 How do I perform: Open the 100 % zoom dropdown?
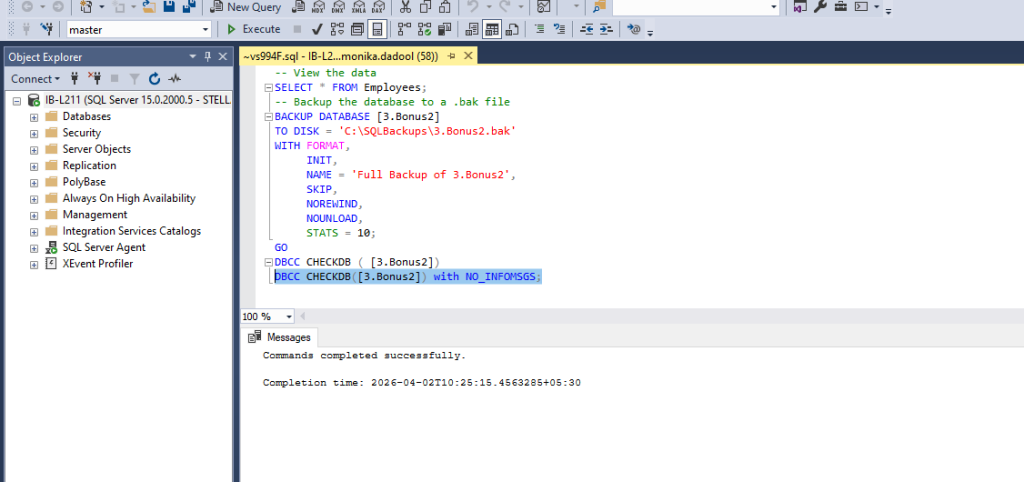point(289,317)
